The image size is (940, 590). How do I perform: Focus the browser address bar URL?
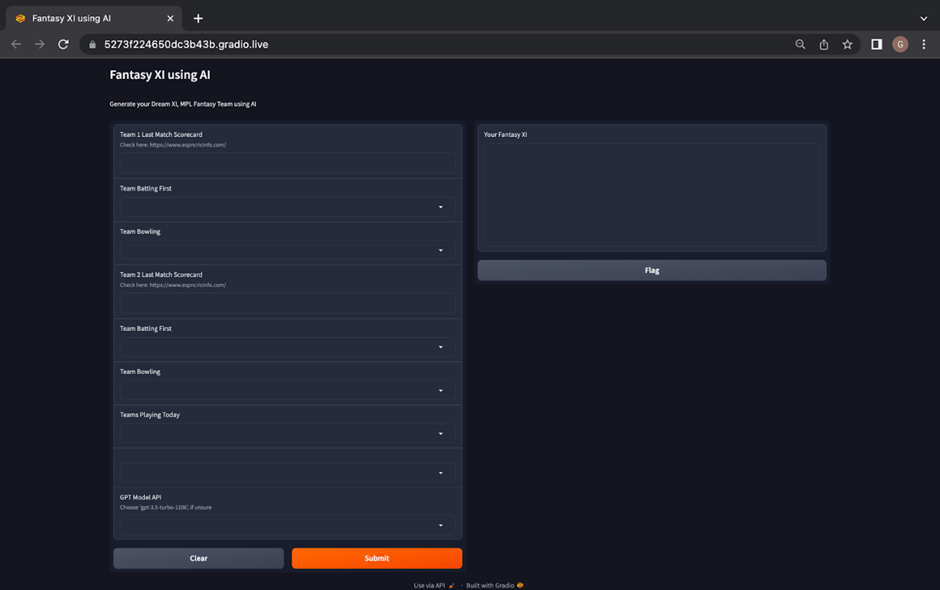click(x=186, y=44)
